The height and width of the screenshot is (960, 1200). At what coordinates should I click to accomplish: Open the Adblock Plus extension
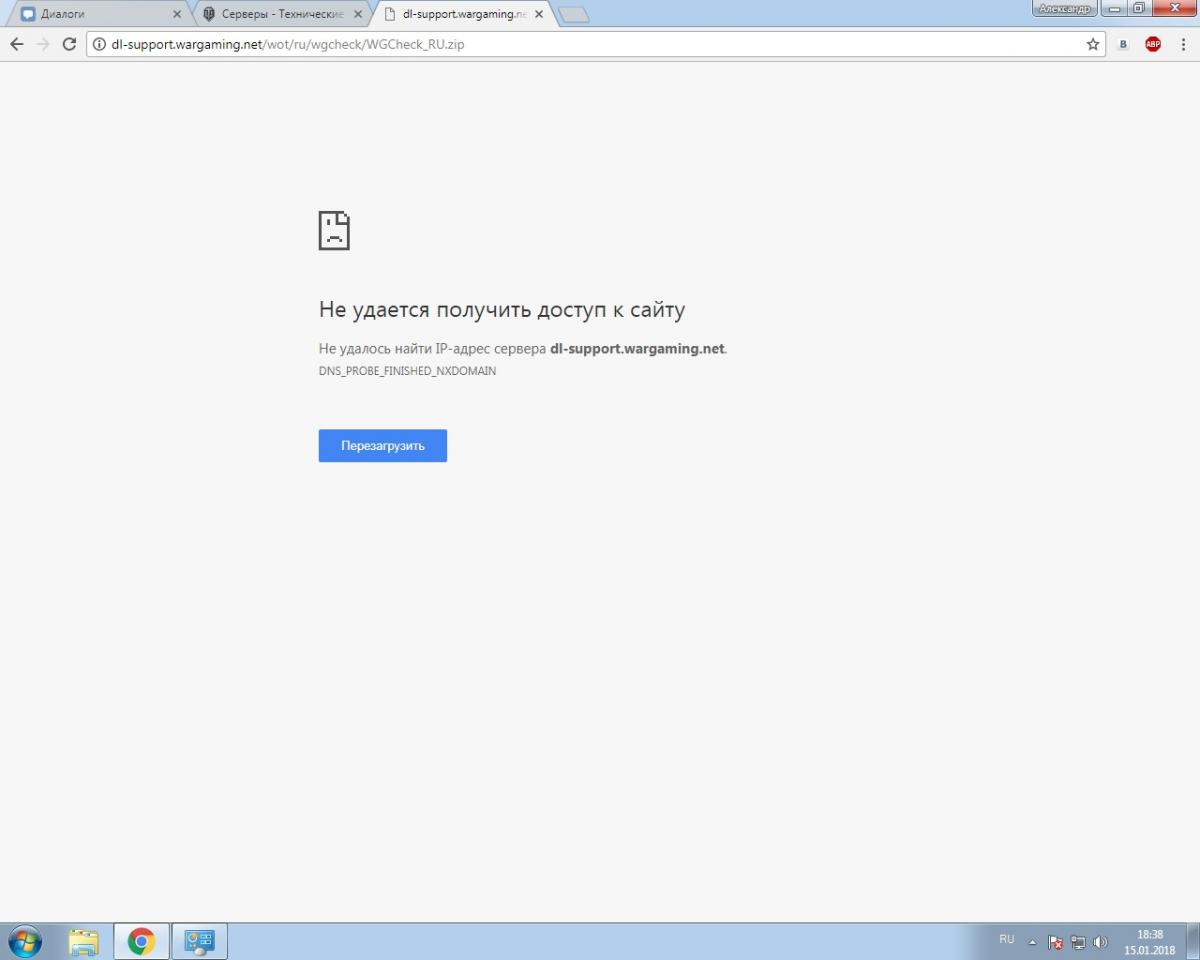[1153, 44]
